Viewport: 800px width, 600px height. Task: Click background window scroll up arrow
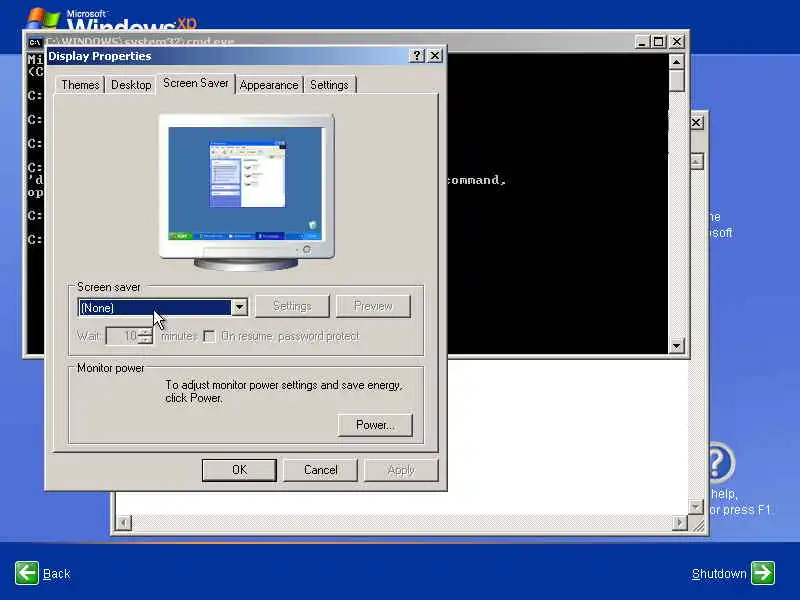point(696,162)
